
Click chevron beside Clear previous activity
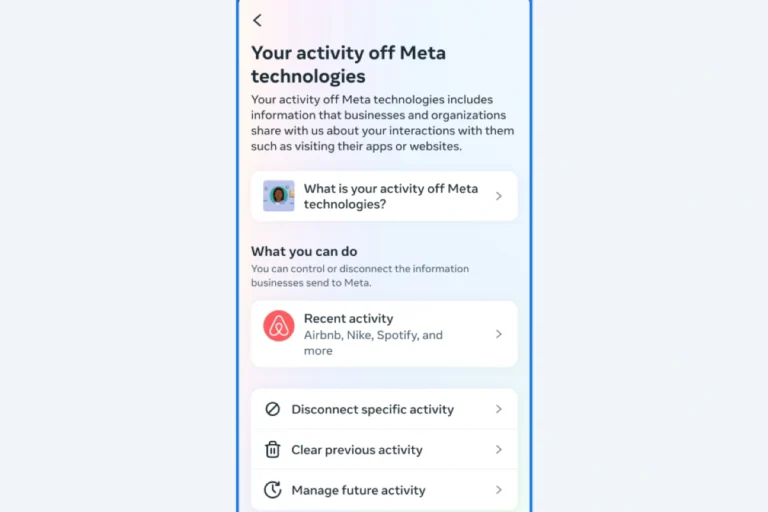tap(499, 449)
